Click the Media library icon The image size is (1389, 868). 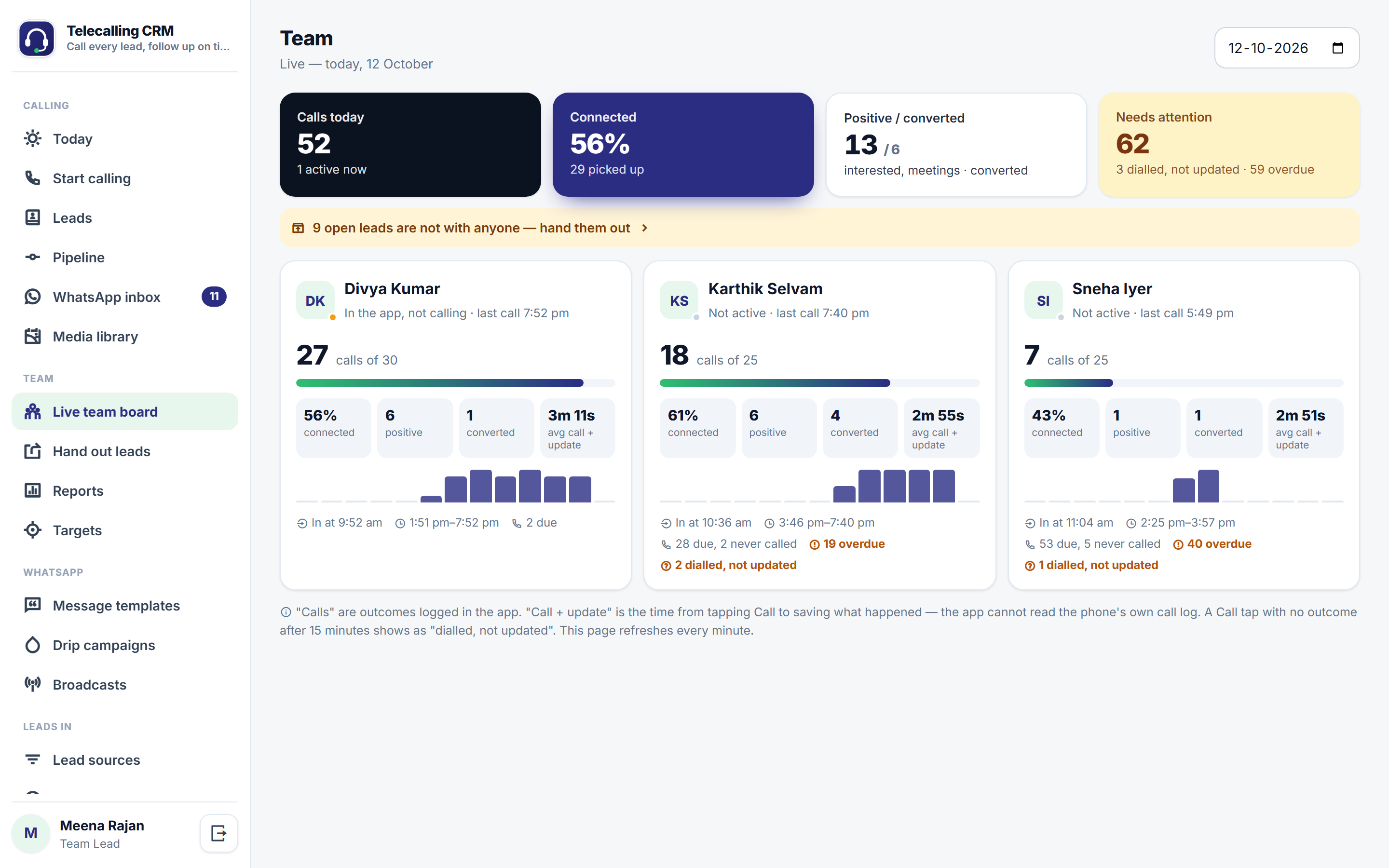click(x=33, y=337)
